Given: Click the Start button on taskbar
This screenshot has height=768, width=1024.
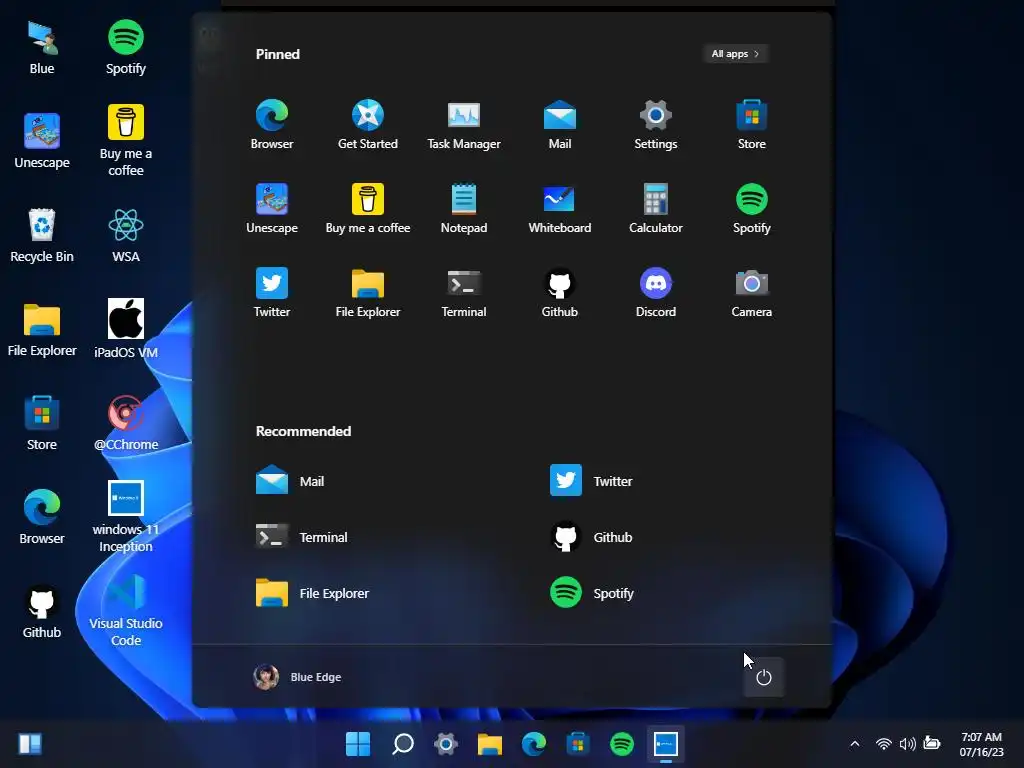Looking at the screenshot, I should [x=358, y=744].
